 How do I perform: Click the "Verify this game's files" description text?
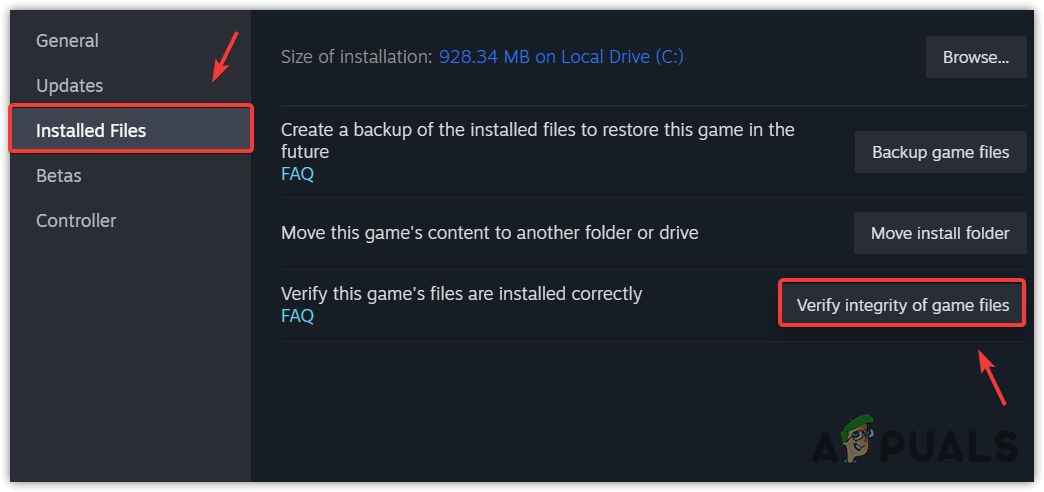click(461, 294)
